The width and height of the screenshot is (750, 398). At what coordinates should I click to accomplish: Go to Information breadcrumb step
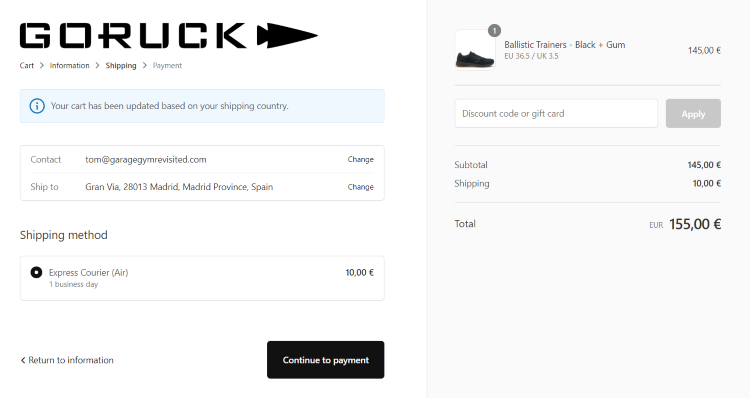tap(69, 66)
